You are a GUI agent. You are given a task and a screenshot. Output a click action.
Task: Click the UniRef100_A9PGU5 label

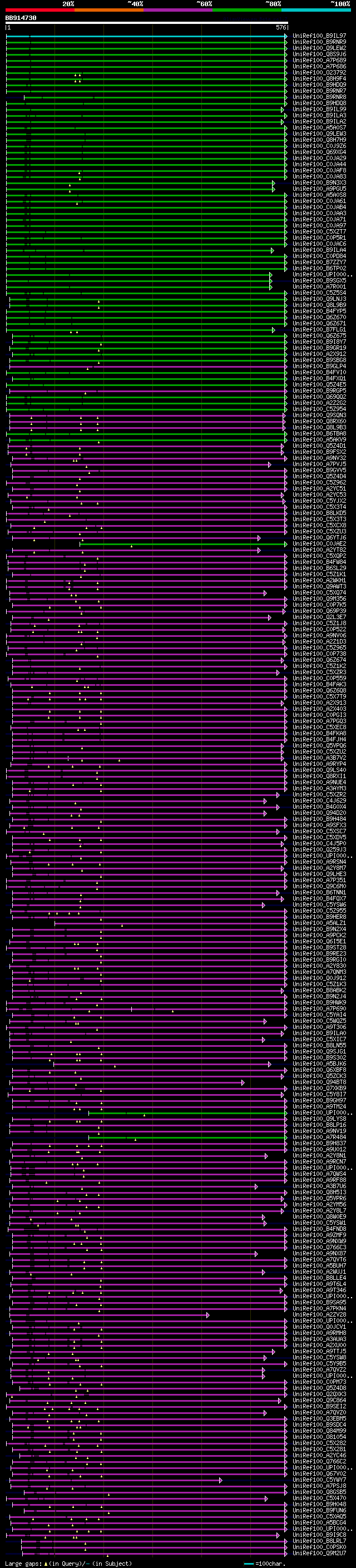319,189
